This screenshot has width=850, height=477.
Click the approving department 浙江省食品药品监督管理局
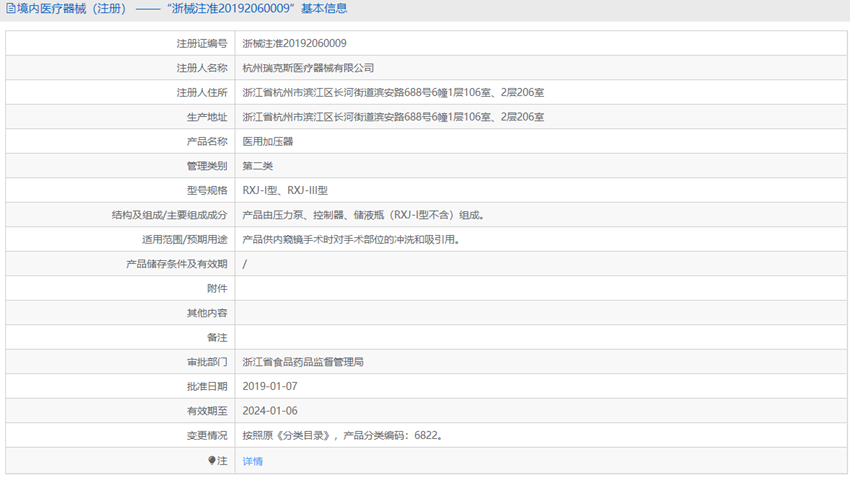(303, 362)
